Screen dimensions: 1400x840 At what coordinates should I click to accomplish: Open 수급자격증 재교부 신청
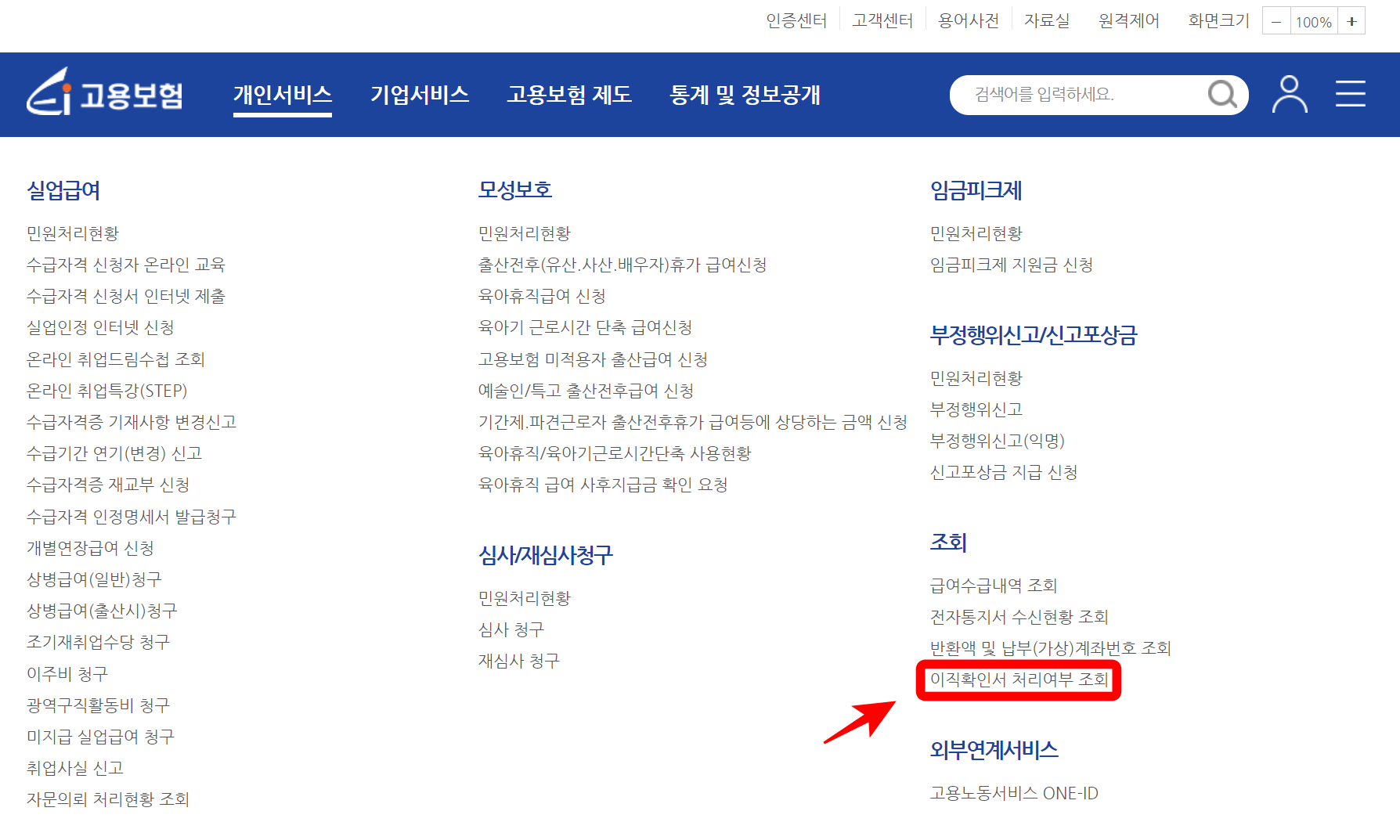(x=108, y=485)
